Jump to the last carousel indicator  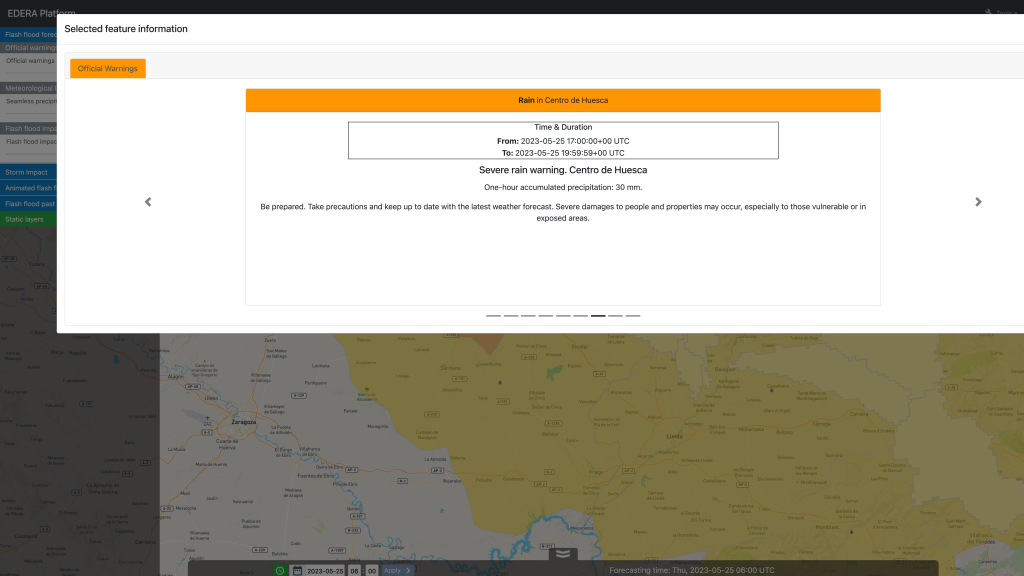point(633,315)
